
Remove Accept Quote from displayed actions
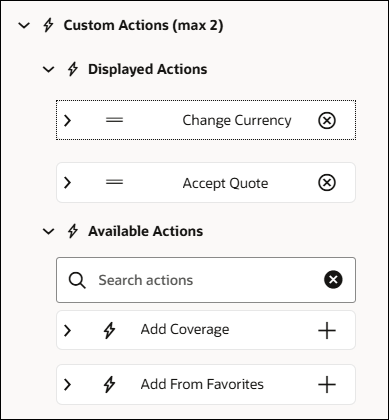tap(327, 183)
